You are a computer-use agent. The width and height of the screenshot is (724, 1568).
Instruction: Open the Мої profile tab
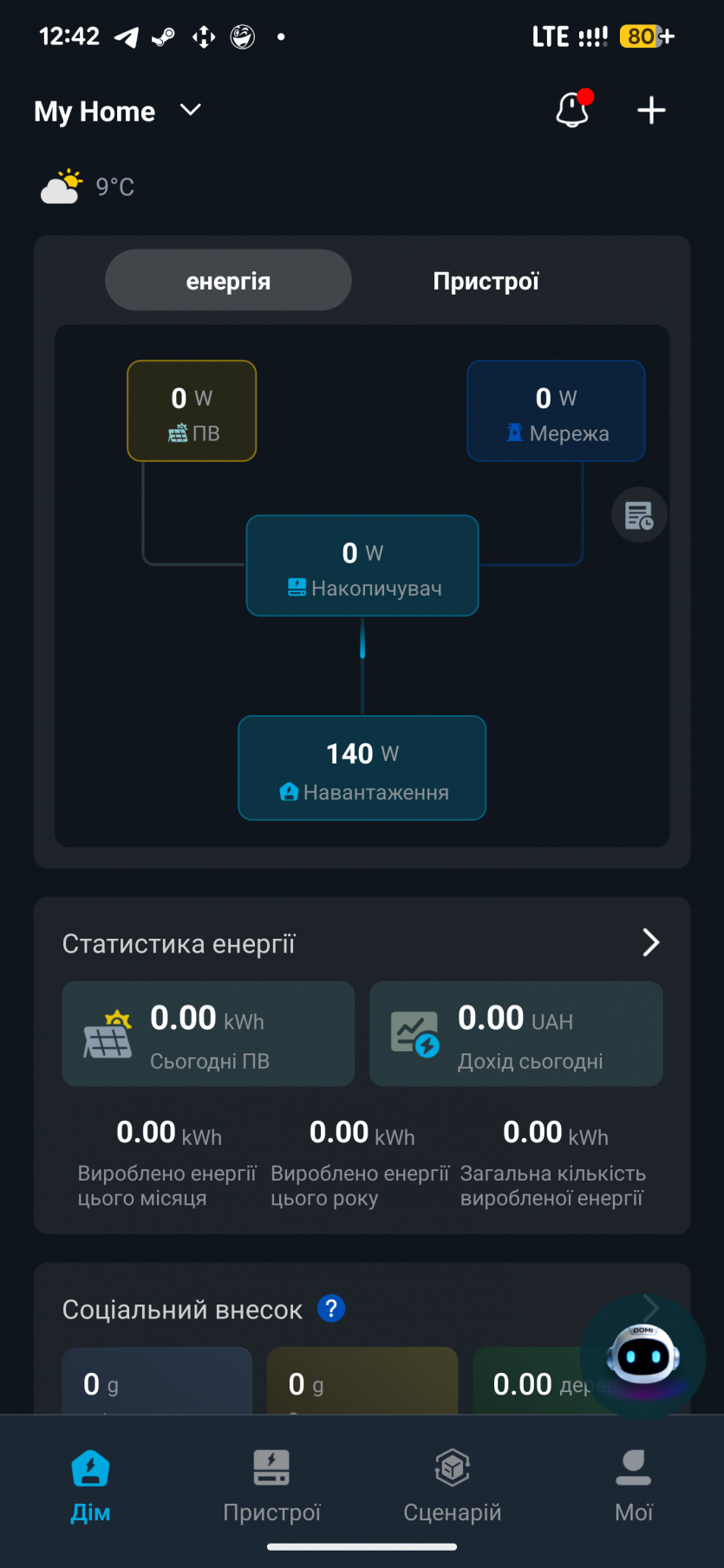click(x=633, y=1484)
